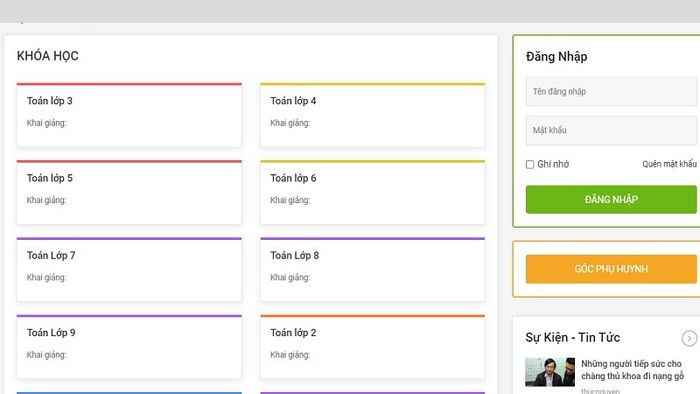Read the article Những người tiếp sức cho chàng thủ khoa
Image resolution: width=700 pixels, height=394 pixels.
click(x=632, y=370)
